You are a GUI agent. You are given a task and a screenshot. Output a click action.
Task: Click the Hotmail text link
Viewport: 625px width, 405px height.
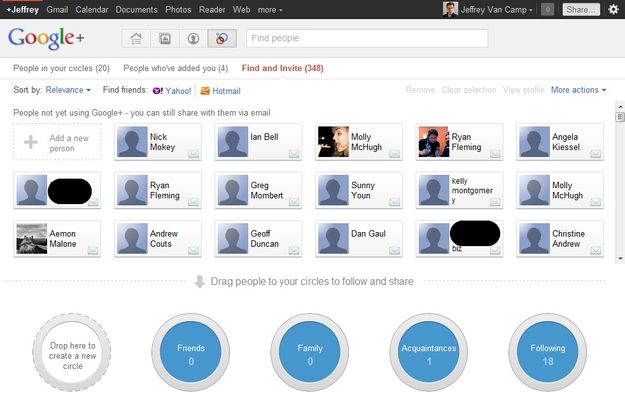click(226, 91)
